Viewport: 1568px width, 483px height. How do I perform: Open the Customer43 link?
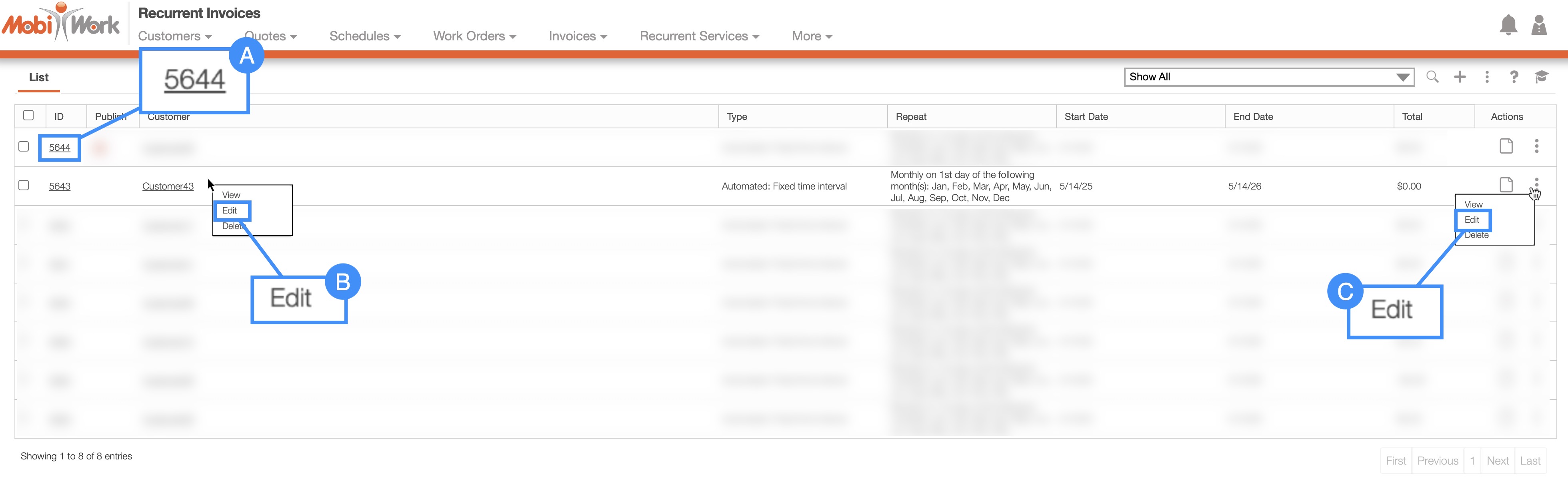(167, 186)
